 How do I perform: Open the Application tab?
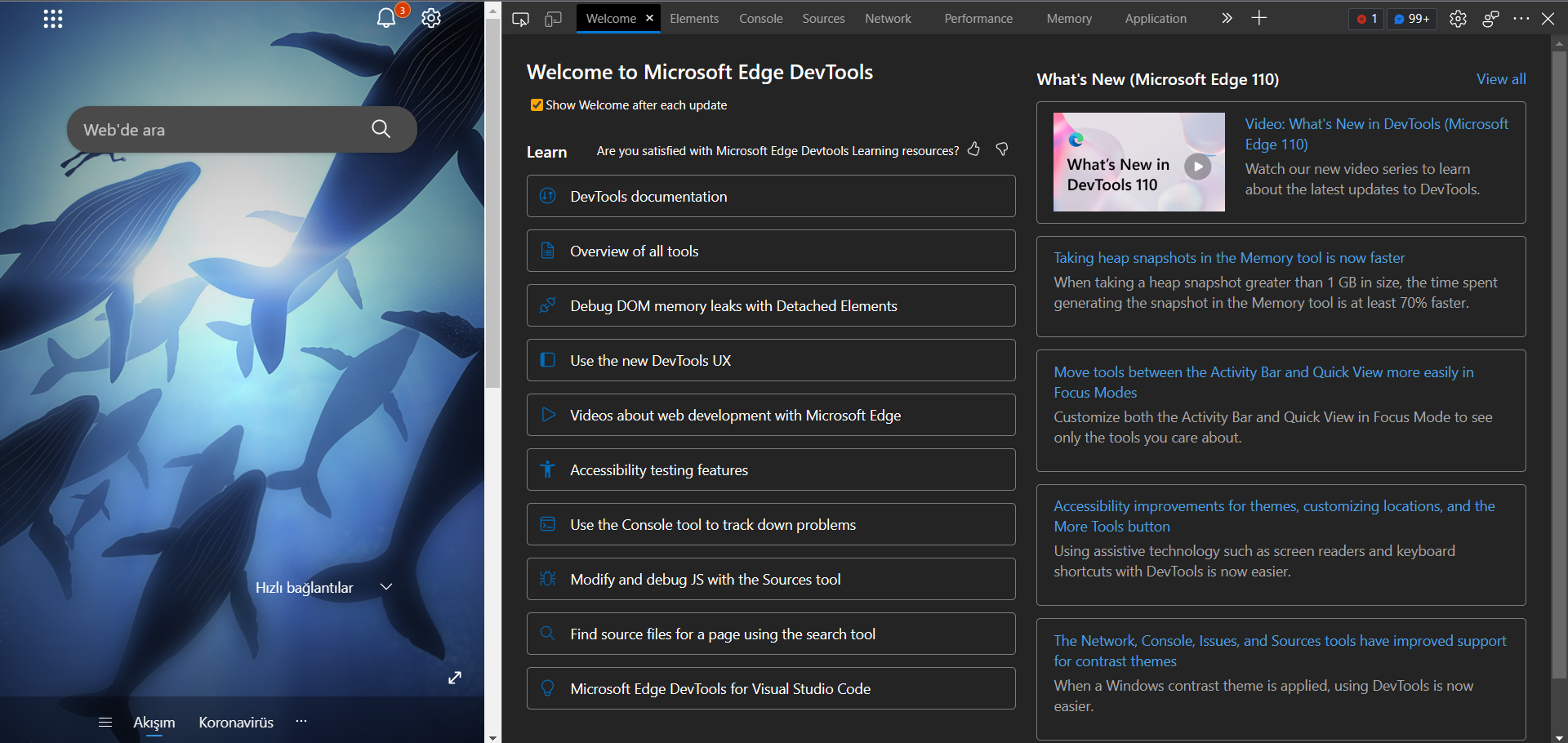coord(1156,19)
